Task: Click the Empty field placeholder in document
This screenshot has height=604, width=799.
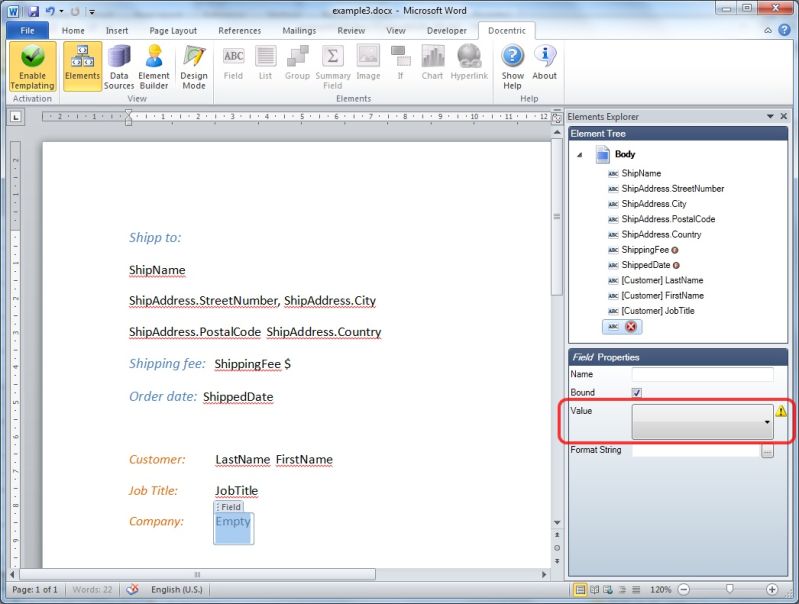Action: pyautogui.click(x=233, y=521)
